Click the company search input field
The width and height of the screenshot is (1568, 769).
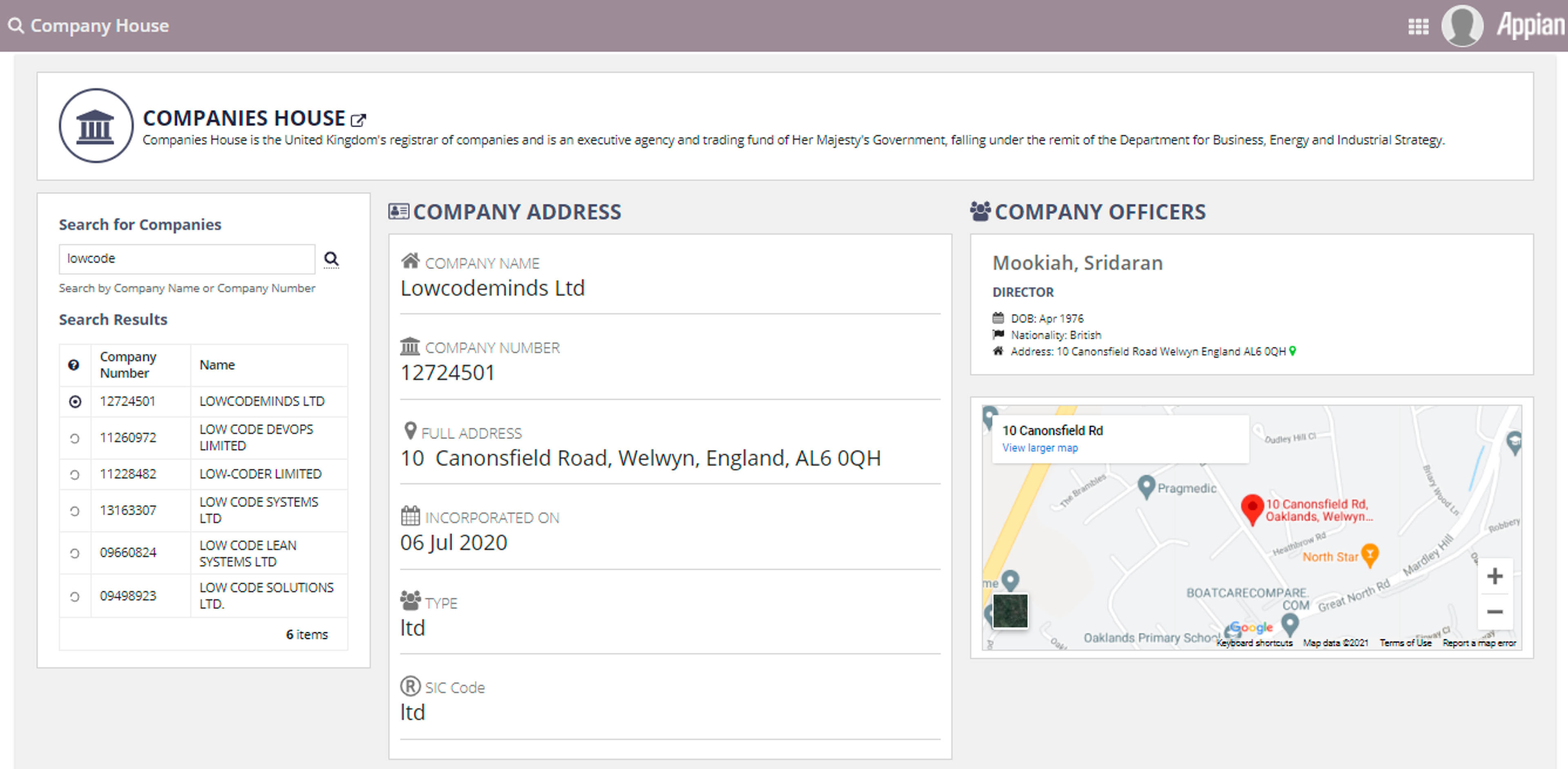(x=187, y=259)
